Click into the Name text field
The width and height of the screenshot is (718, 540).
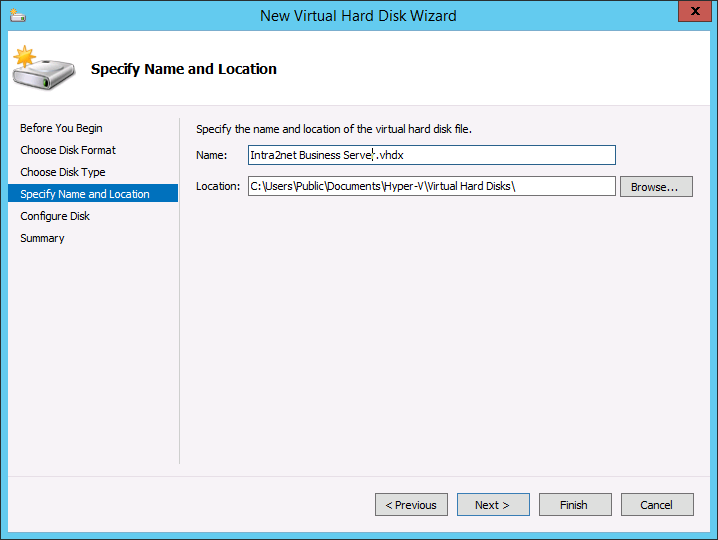[x=432, y=155]
